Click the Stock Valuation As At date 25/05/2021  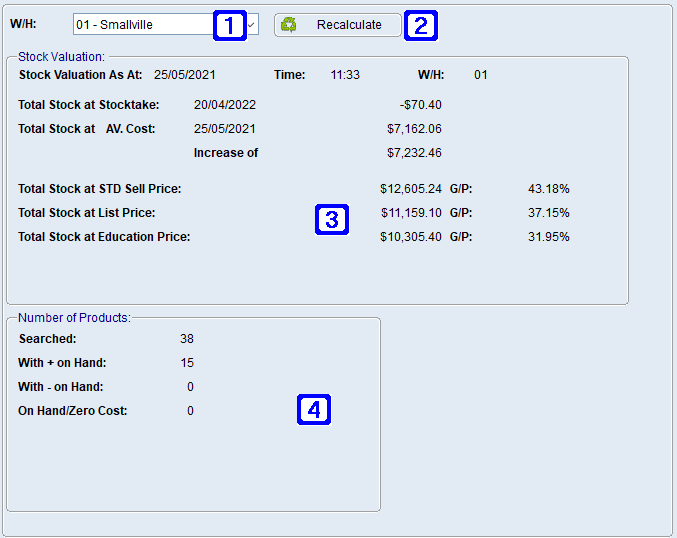pyautogui.click(x=184, y=75)
